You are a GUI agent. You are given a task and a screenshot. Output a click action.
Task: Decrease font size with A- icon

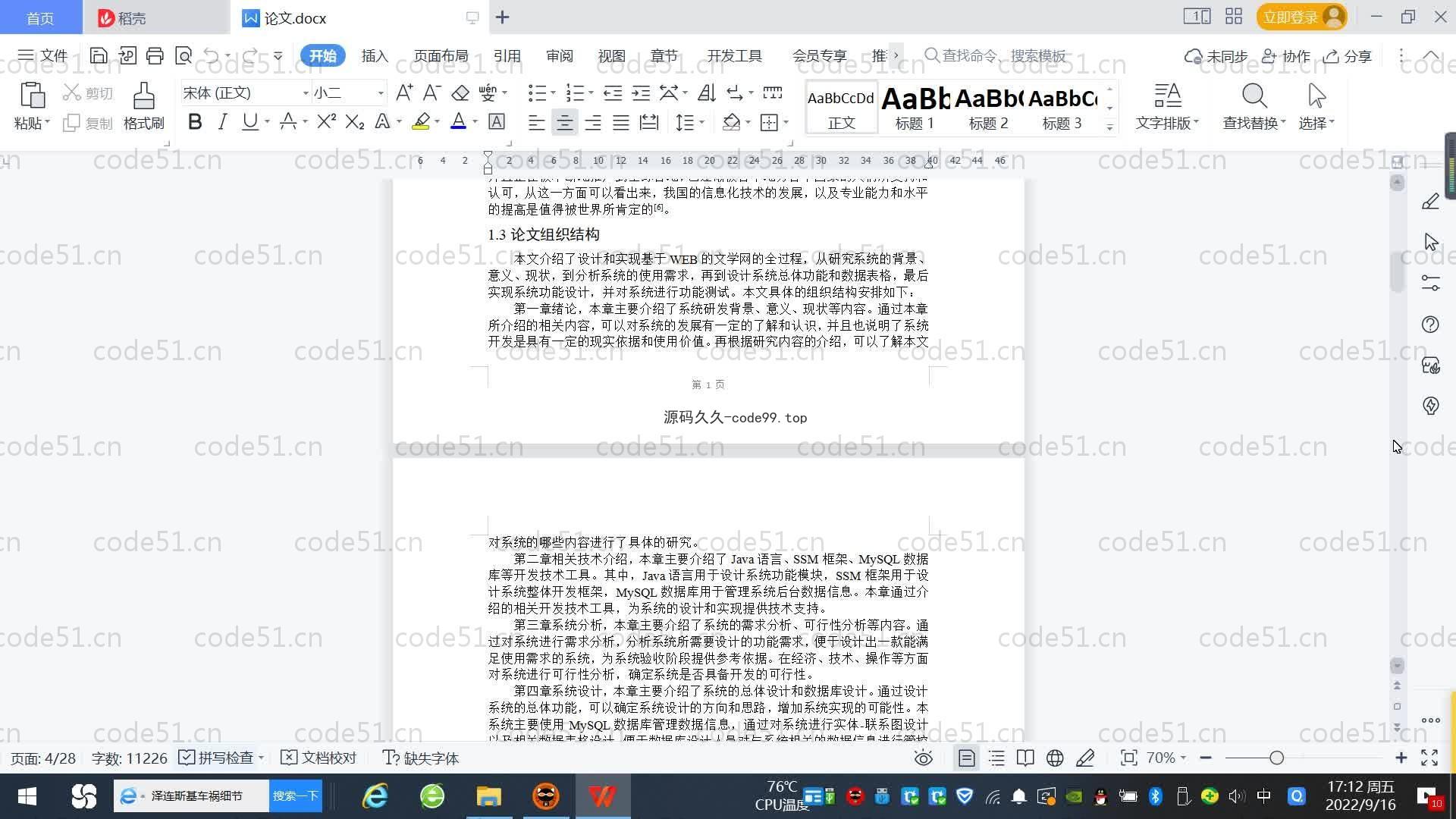(x=431, y=93)
